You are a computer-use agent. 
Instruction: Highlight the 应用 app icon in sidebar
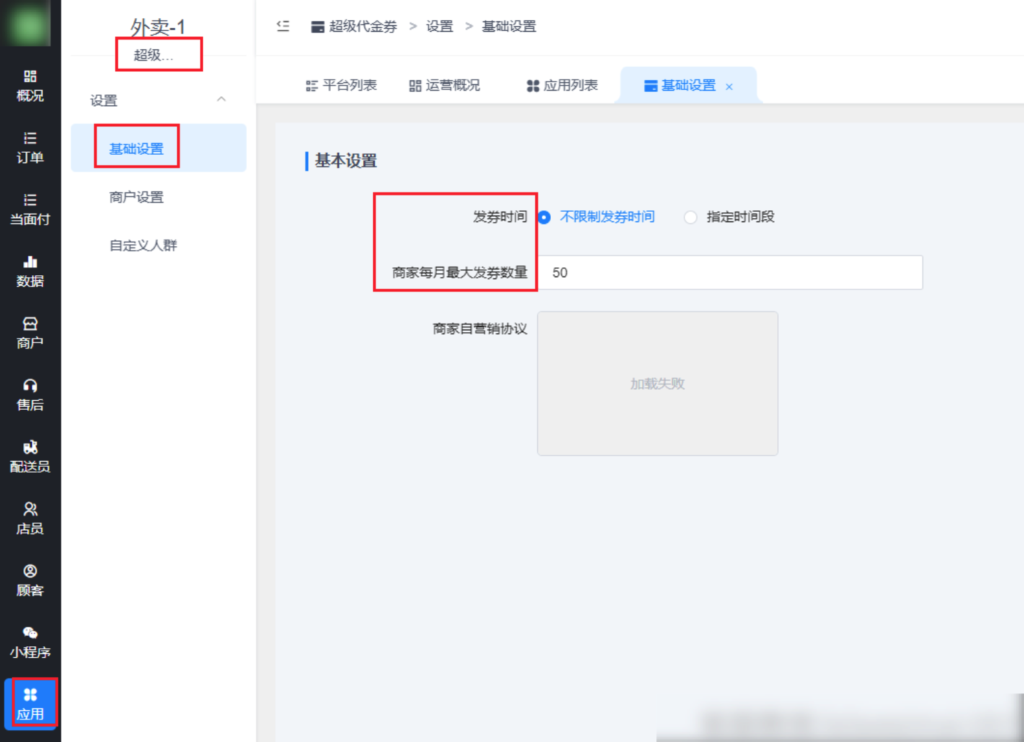point(30,703)
